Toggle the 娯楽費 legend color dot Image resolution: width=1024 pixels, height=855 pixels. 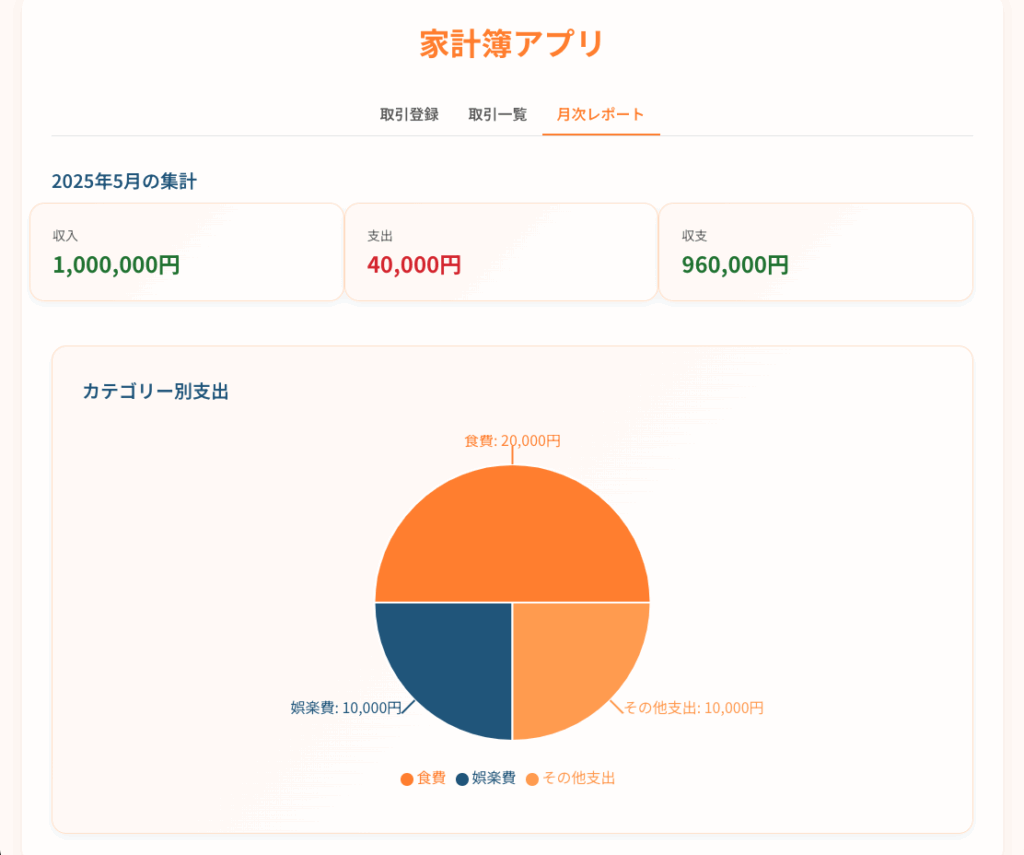462,779
